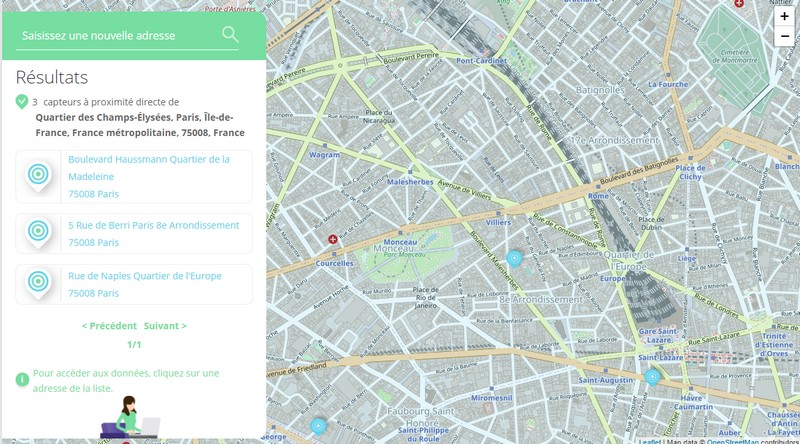Click the green check marker icon in Résultats
Viewport: 800px width, 444px height.
click(21, 102)
